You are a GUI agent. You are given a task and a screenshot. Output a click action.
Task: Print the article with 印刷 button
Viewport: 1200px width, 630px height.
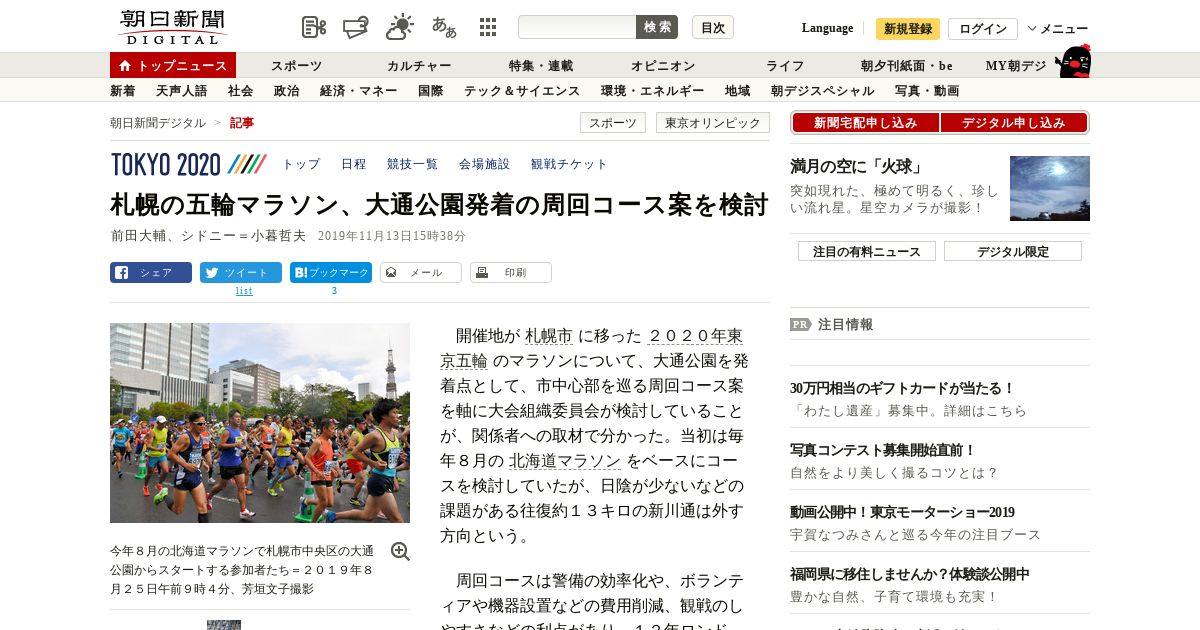[x=511, y=272]
